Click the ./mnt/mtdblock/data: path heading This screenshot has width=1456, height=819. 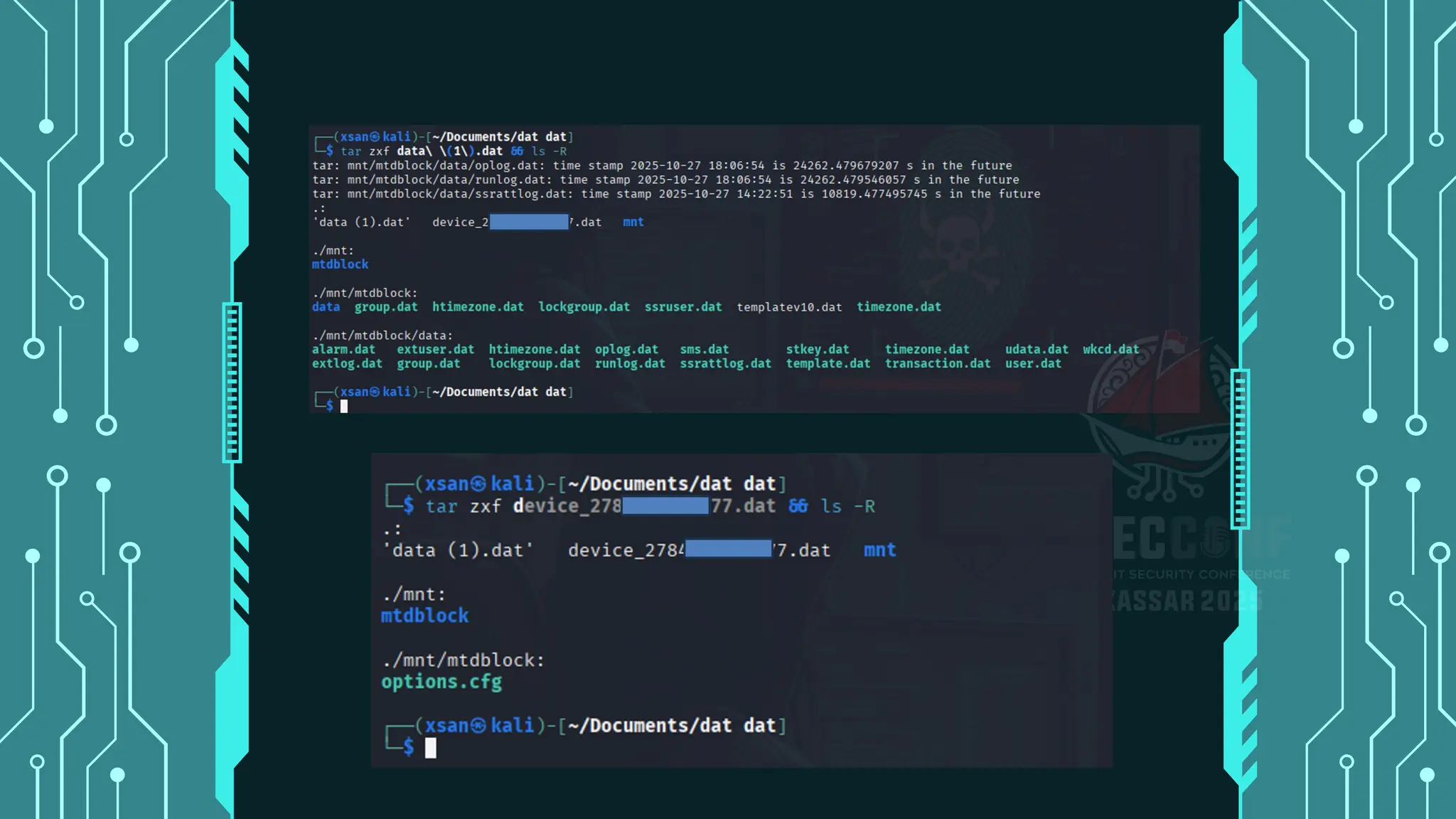(x=382, y=336)
